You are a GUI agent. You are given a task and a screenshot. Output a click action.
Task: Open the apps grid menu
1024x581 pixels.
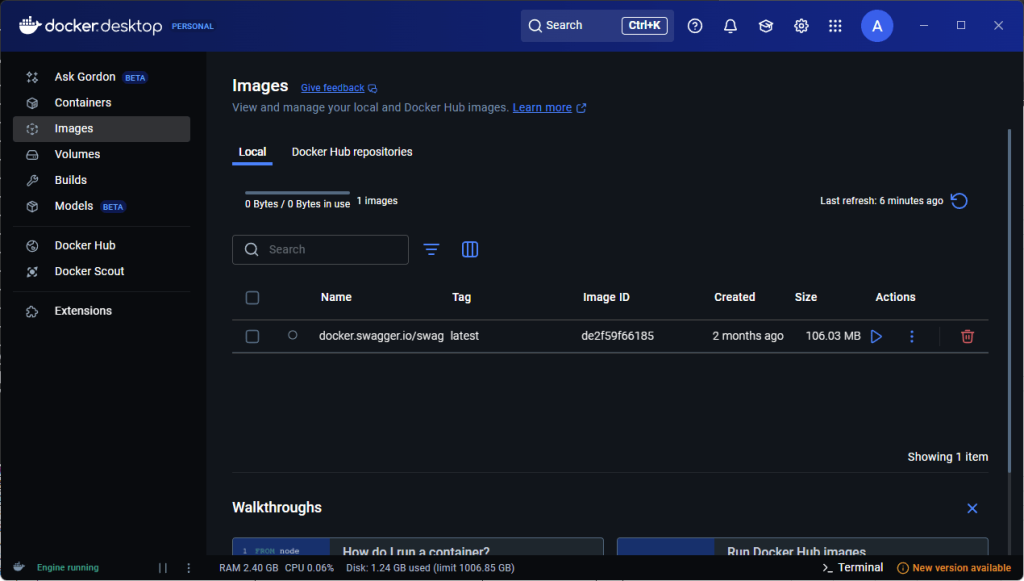835,25
